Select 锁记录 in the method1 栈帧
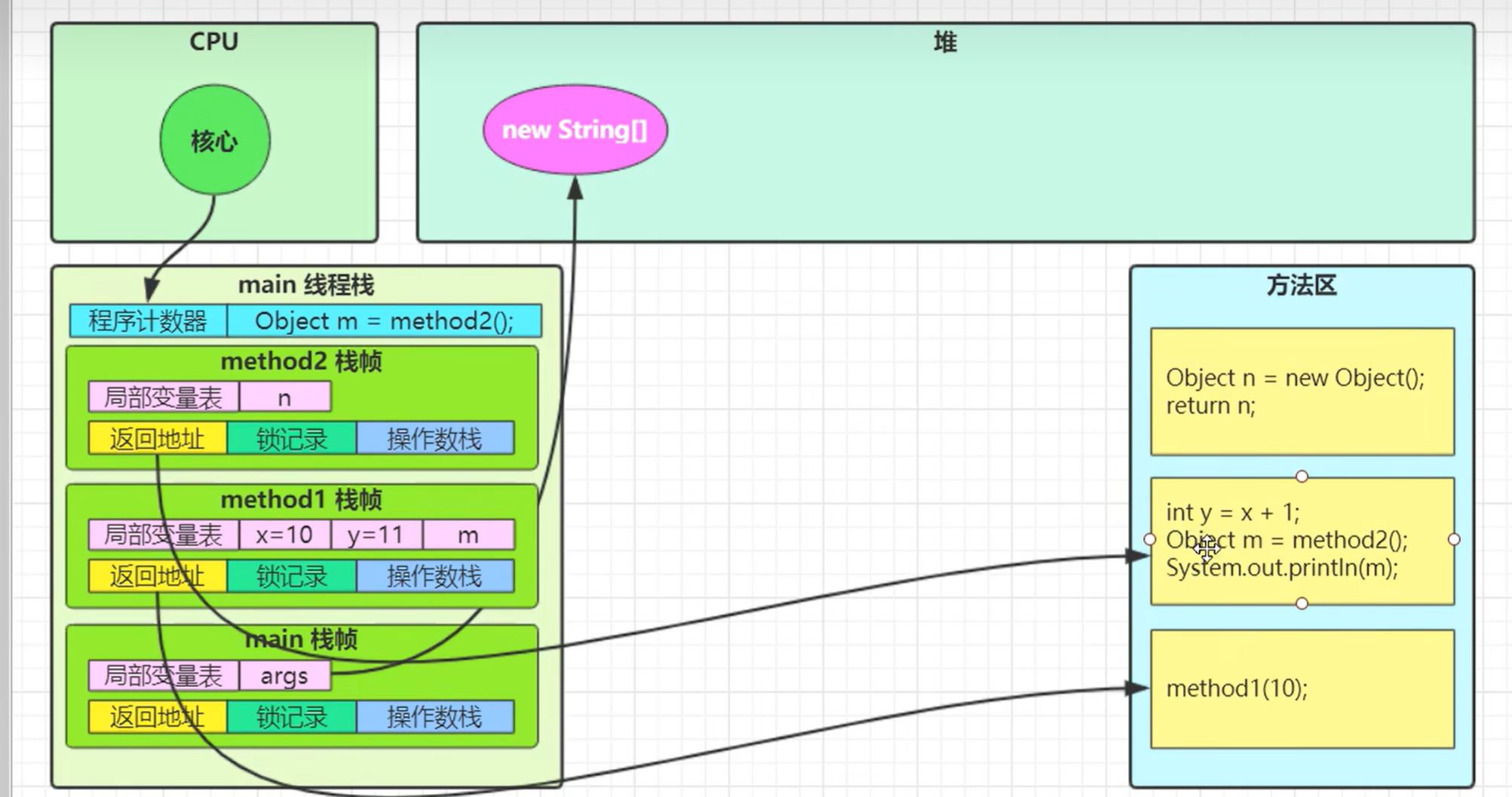 [x=291, y=577]
